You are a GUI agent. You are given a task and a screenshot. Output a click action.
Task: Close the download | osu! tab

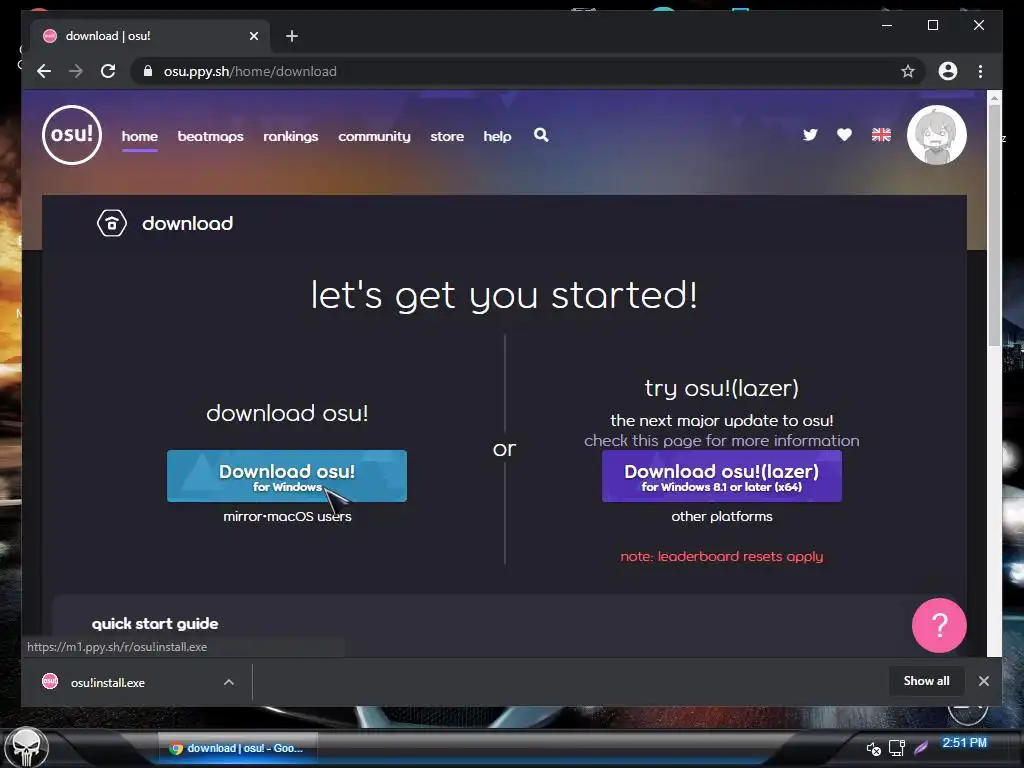254,36
